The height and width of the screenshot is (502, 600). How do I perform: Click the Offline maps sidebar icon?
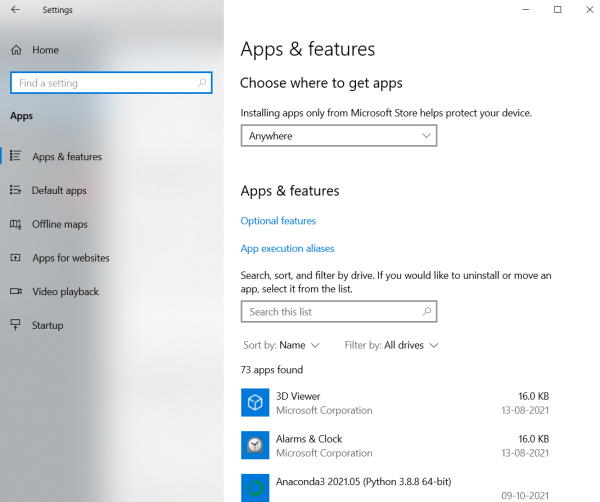(16, 224)
